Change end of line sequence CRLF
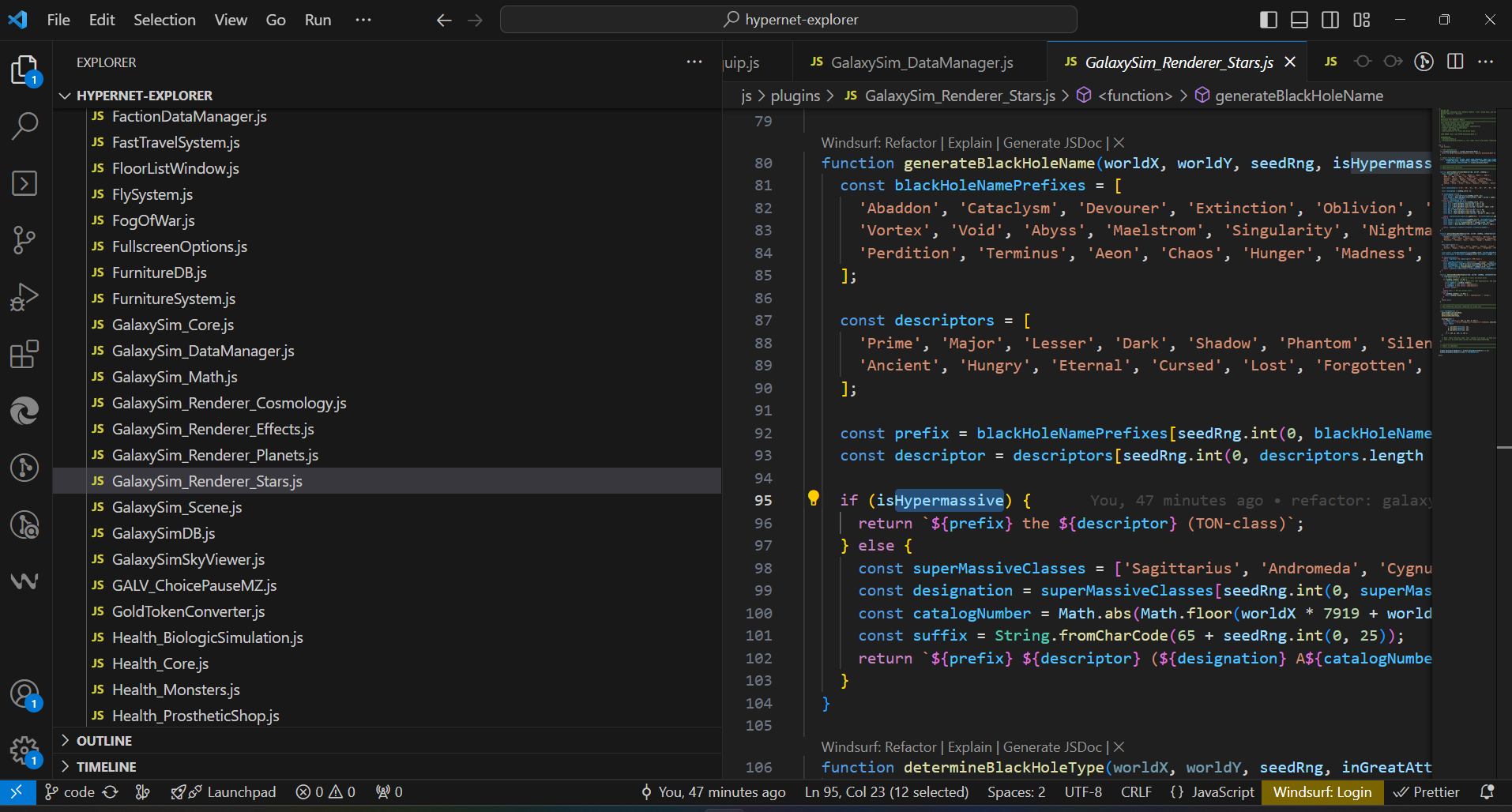Viewport: 1512px width, 812px height. click(1136, 792)
